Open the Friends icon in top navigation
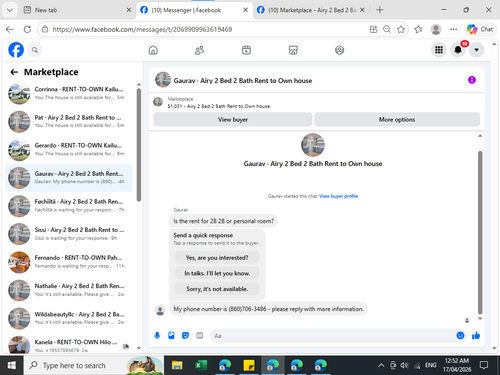This screenshot has height=375, width=500. click(199, 50)
